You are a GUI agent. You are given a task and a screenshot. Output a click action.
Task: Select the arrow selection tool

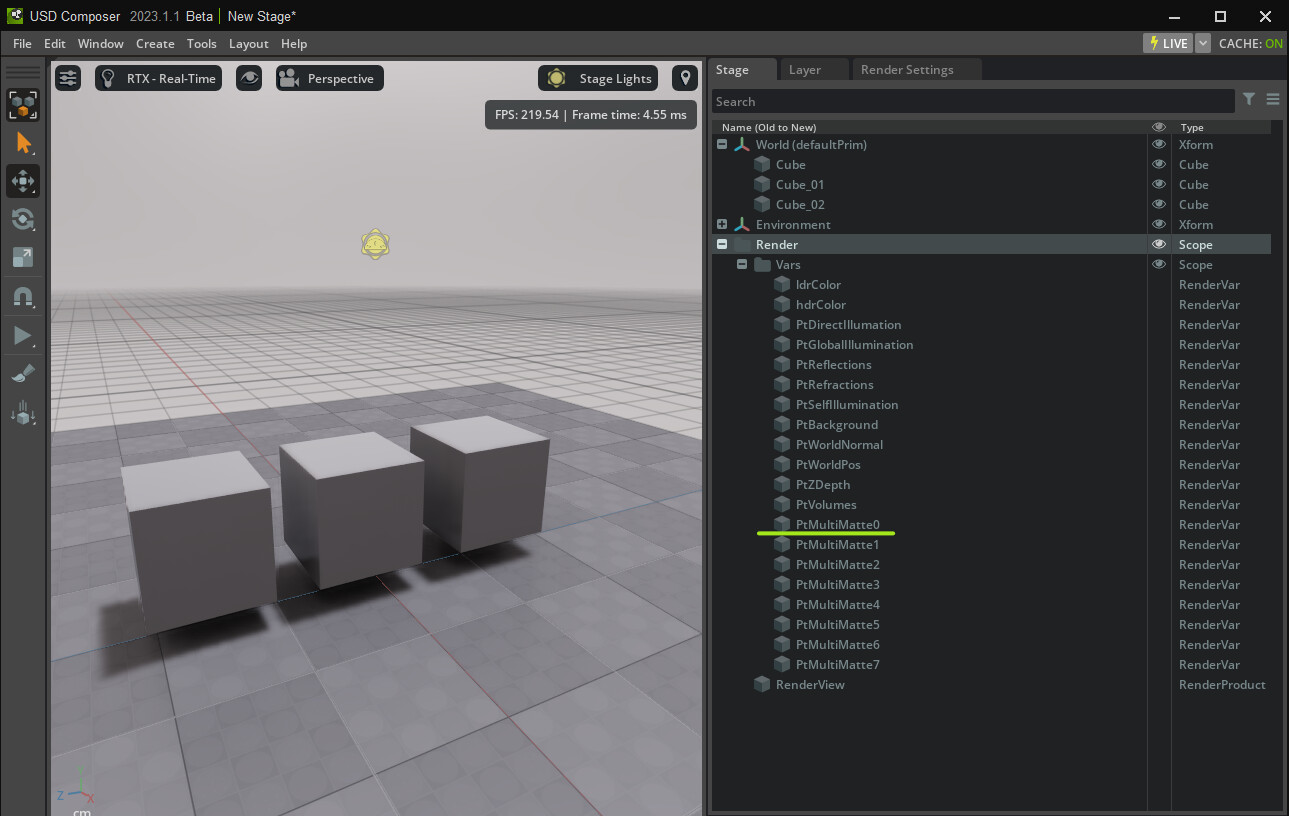tap(23, 143)
